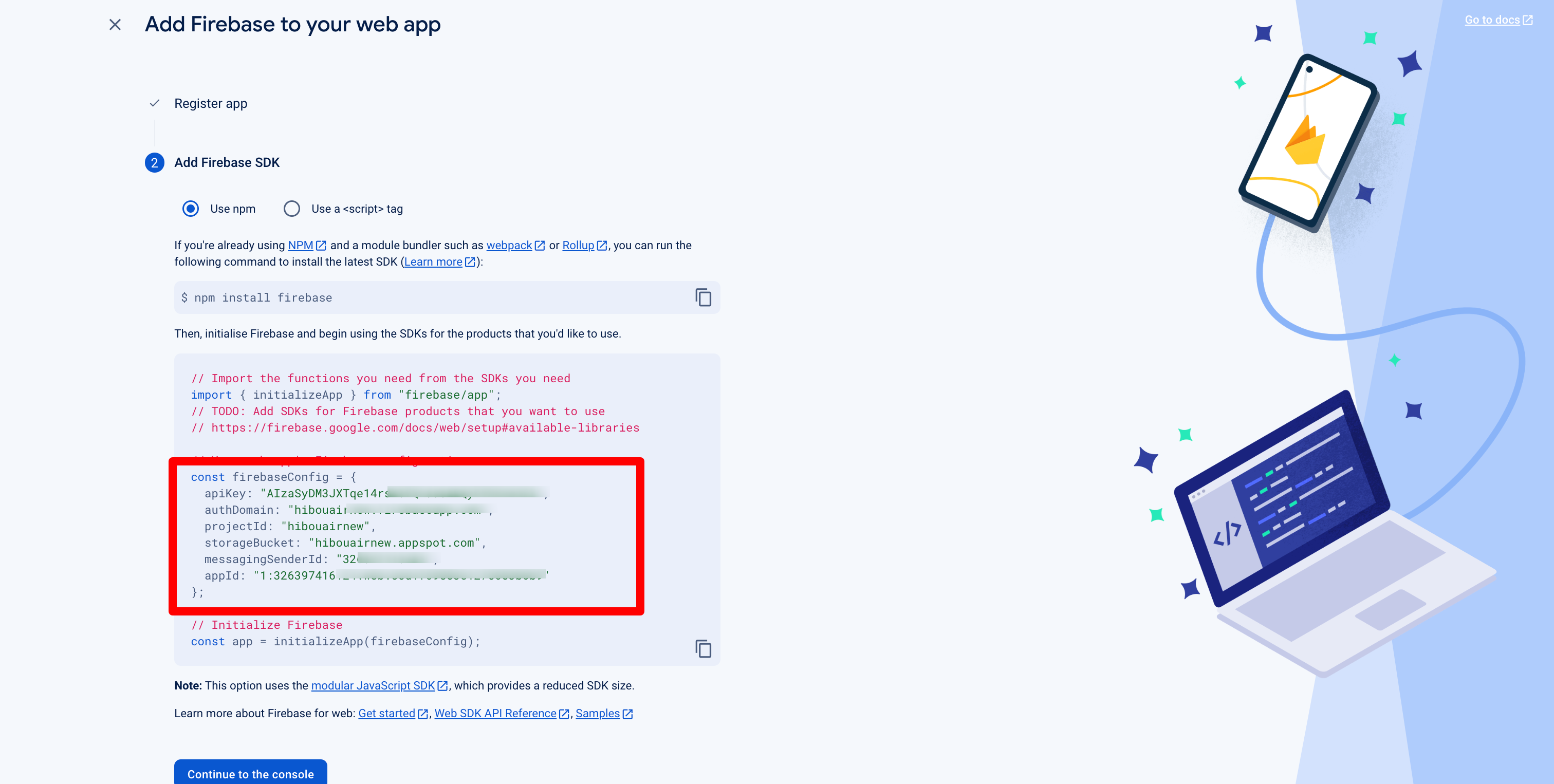Click the Add Firebase SDK step header

pos(227,163)
